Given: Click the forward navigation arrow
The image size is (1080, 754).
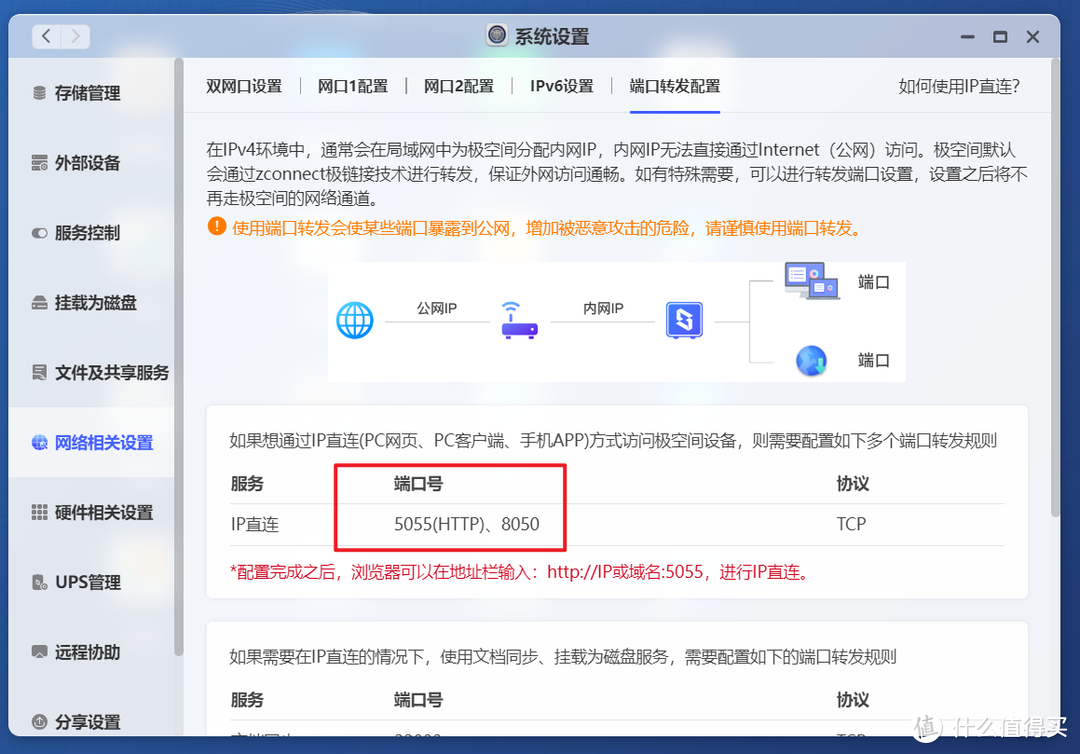Looking at the screenshot, I should click(76, 35).
